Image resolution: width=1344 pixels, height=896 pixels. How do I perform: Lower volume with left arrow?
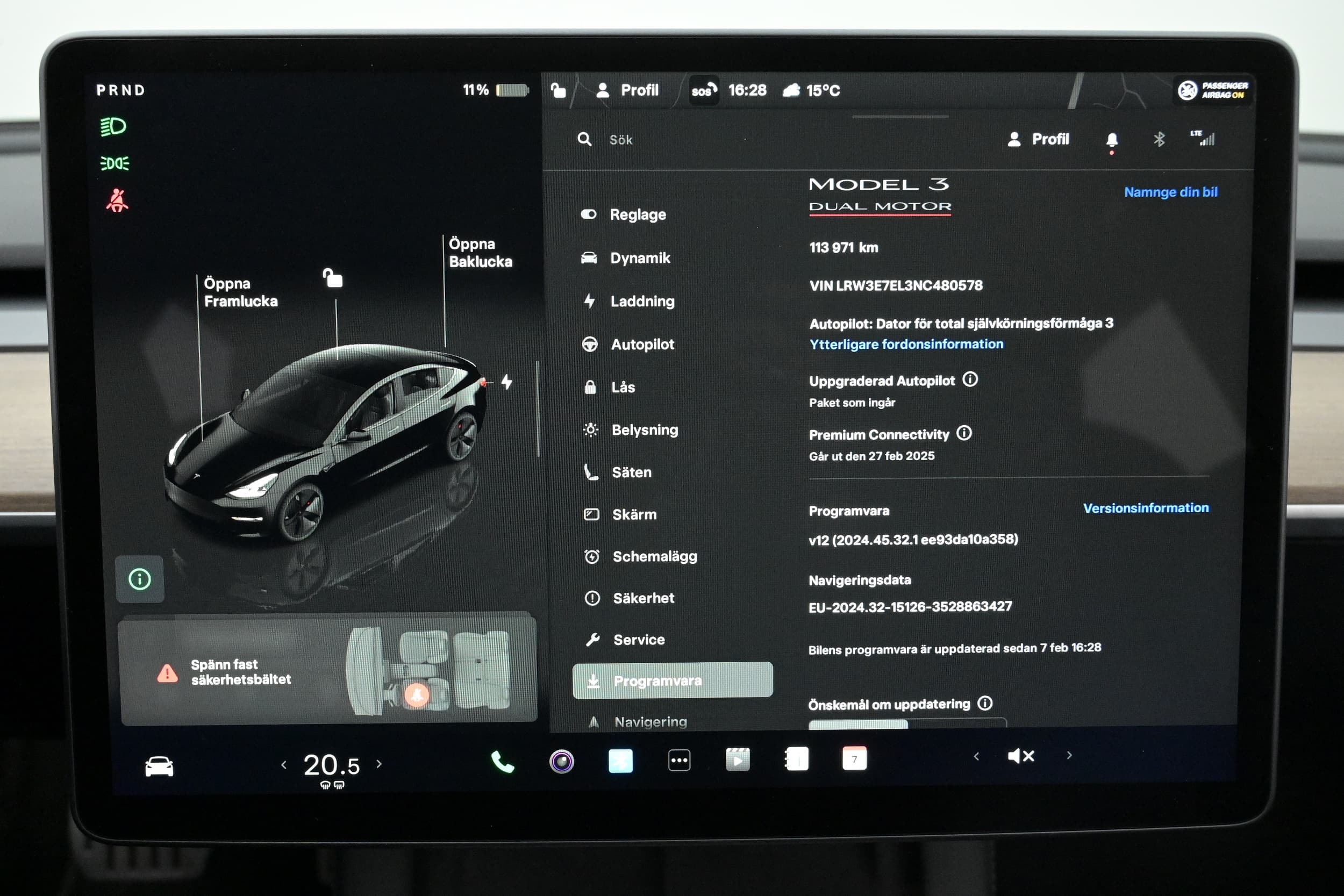click(x=977, y=757)
